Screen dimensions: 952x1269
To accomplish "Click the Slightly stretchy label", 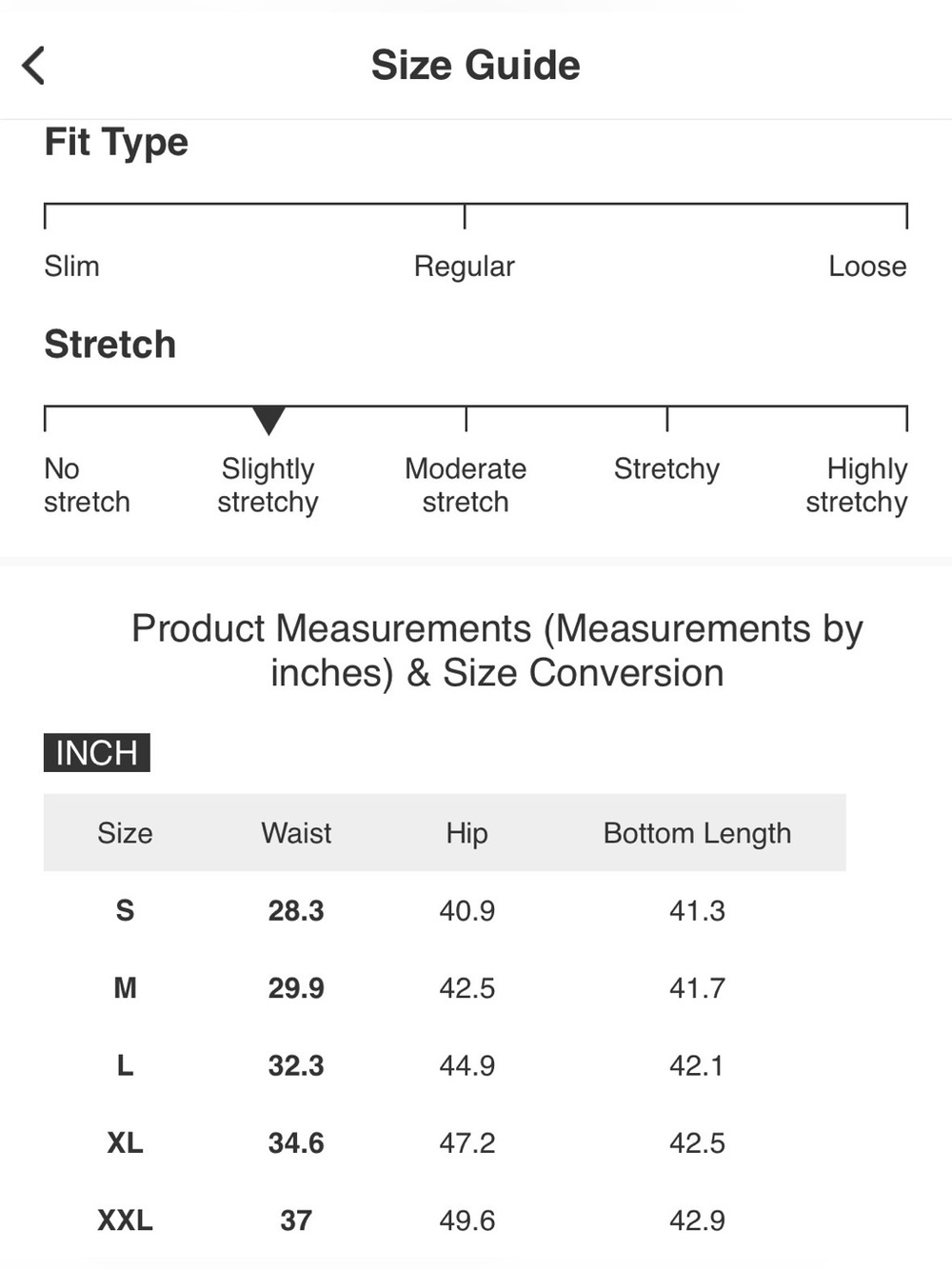I will click(x=268, y=486).
